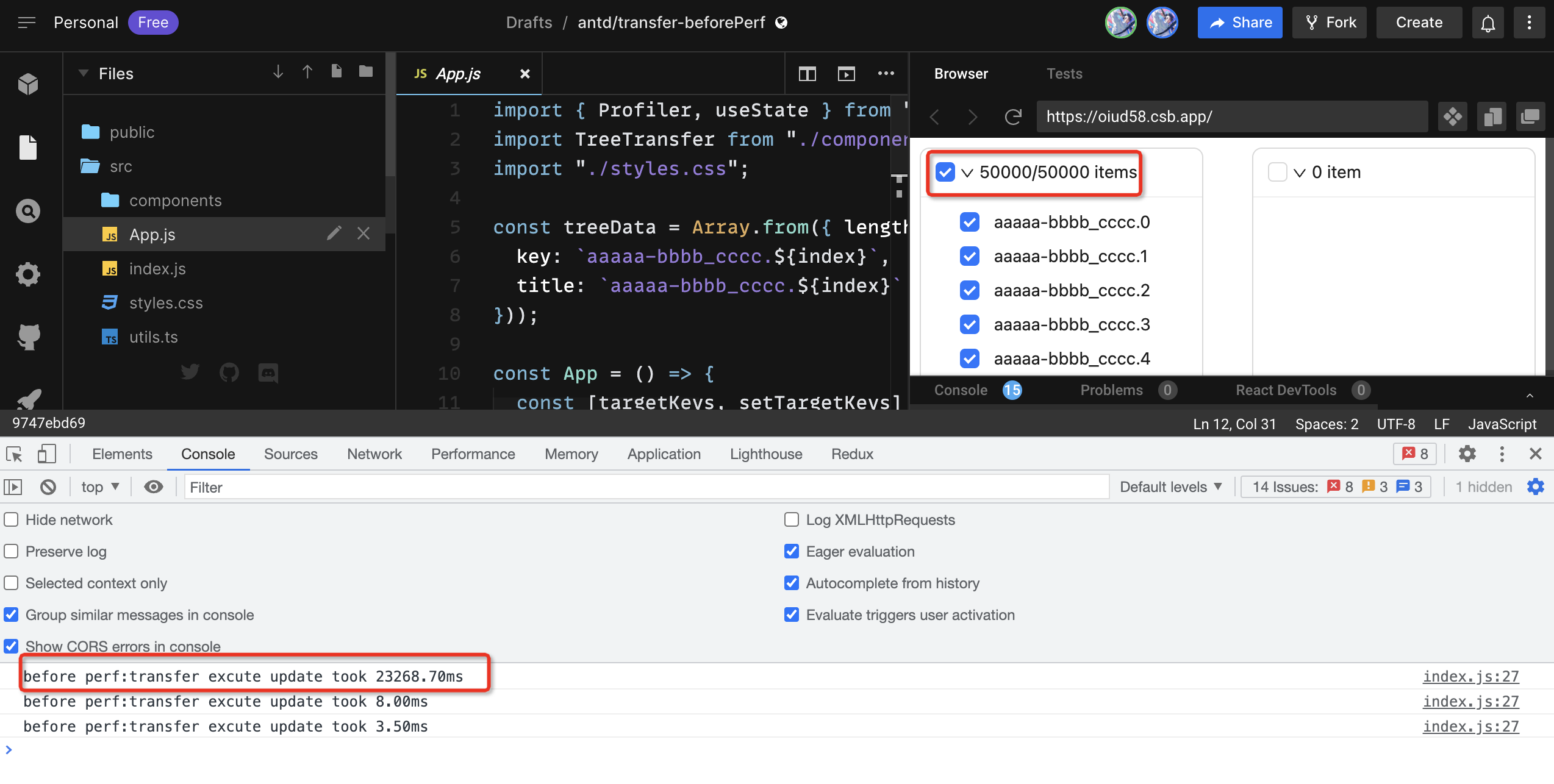Click the Fork button

point(1330,23)
